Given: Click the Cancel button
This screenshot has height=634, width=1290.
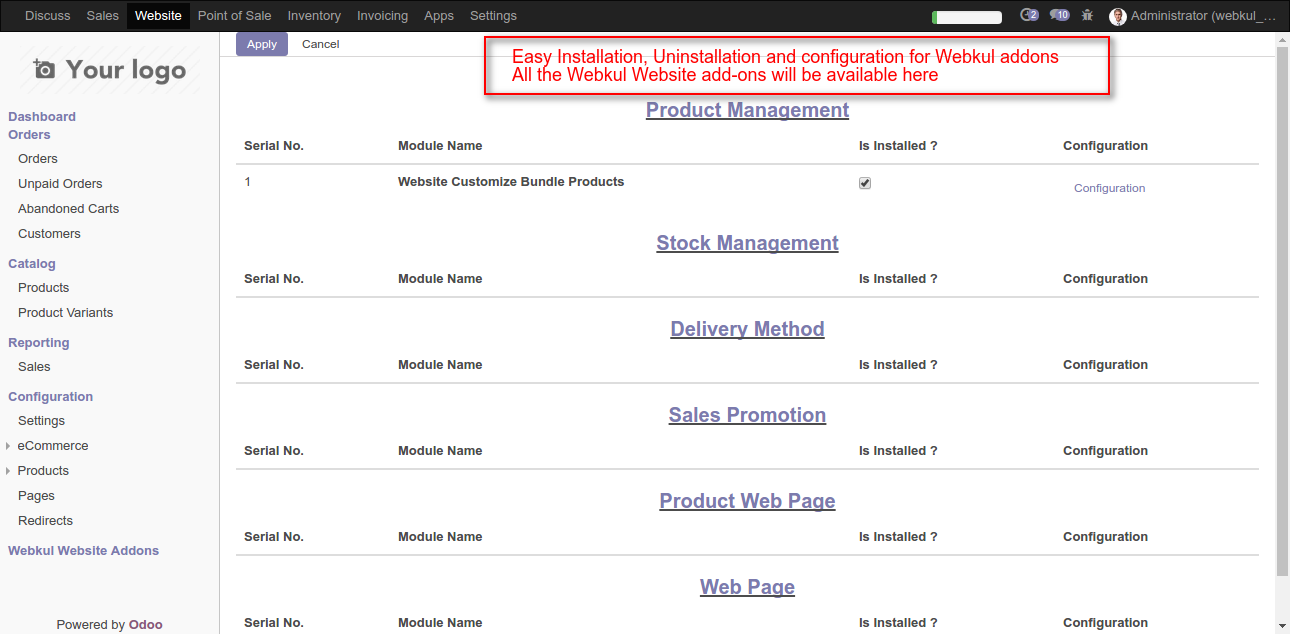Looking at the screenshot, I should 320,44.
